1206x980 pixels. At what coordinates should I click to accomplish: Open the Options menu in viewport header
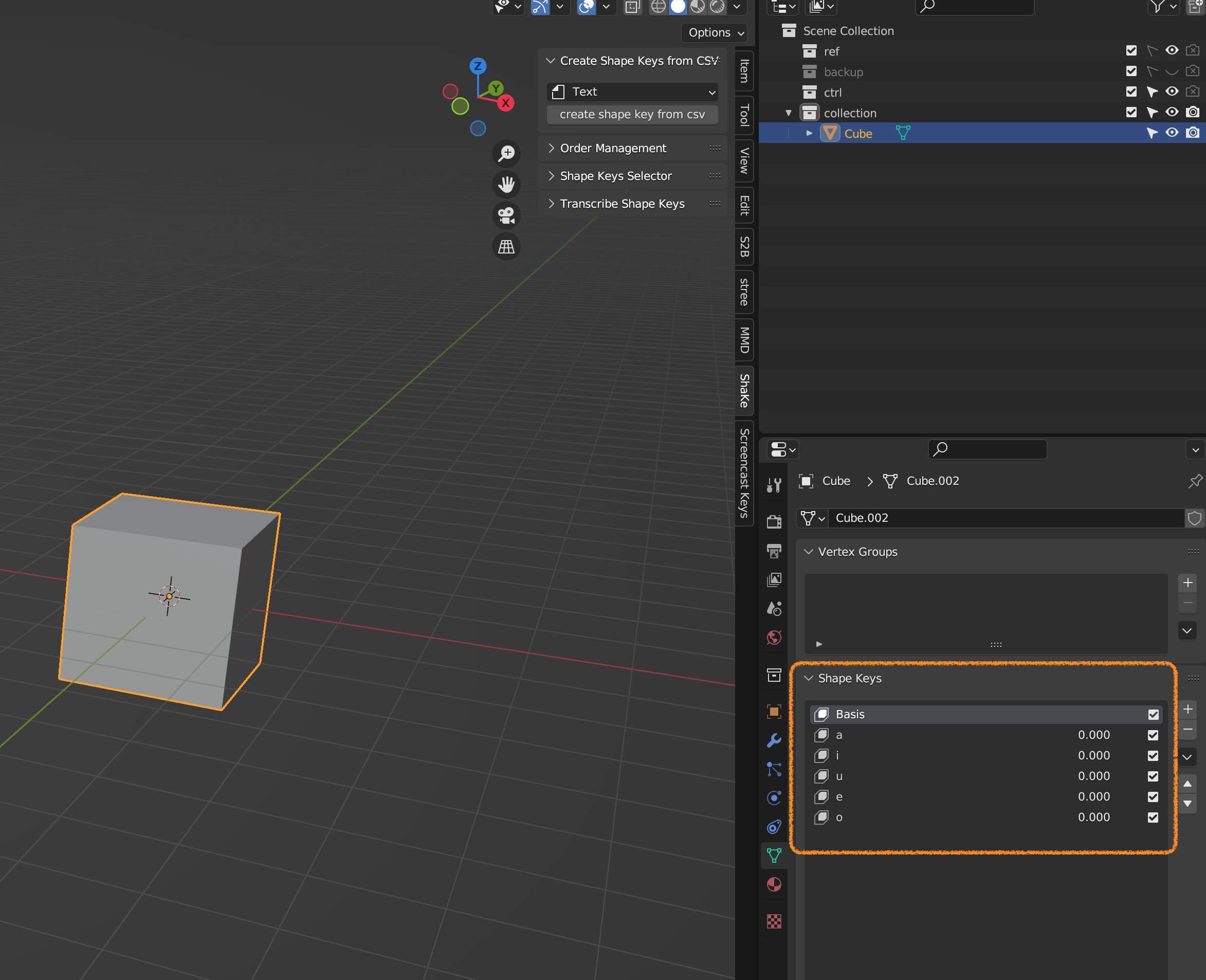pos(713,32)
